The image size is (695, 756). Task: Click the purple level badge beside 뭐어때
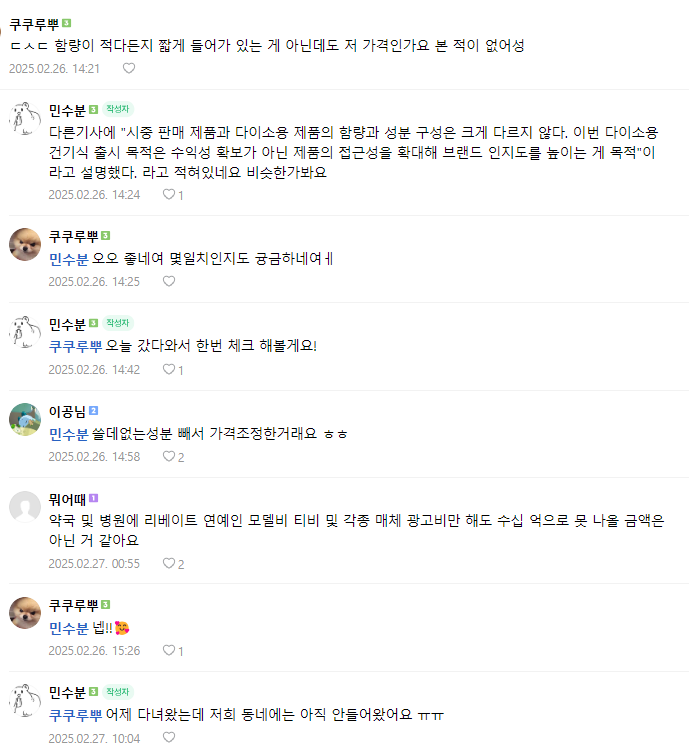94,497
